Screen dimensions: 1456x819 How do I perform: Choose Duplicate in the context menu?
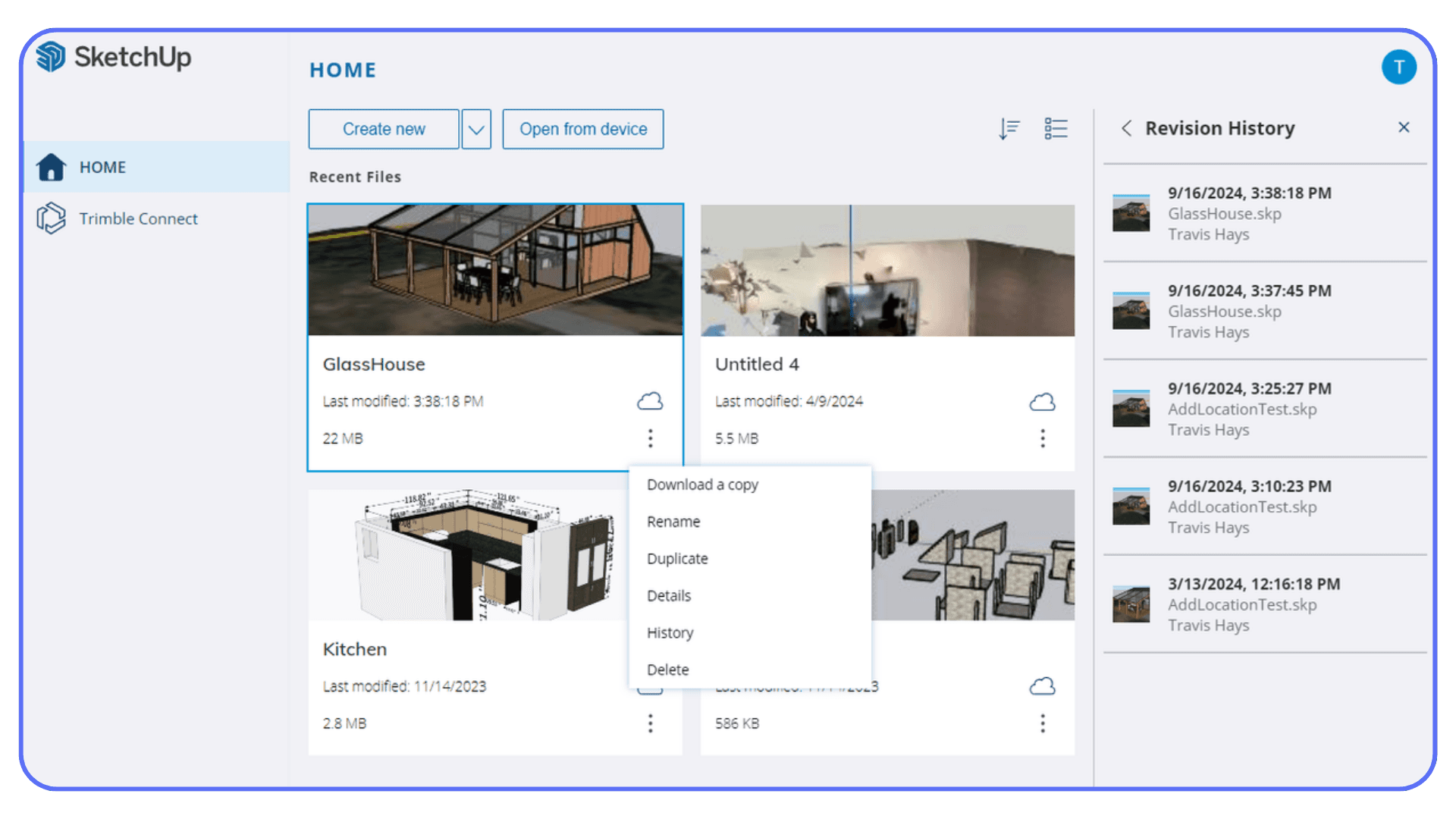pos(677,558)
